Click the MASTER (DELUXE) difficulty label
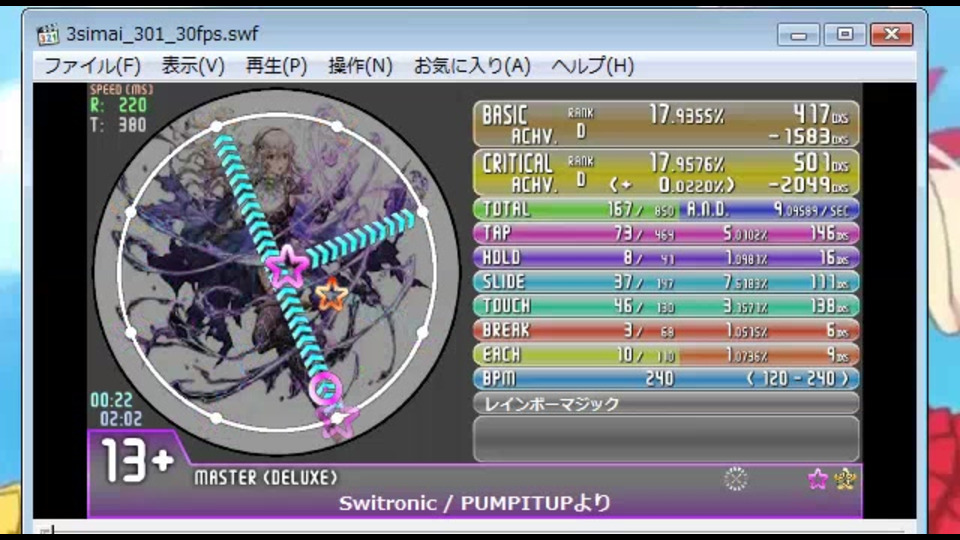 266,478
